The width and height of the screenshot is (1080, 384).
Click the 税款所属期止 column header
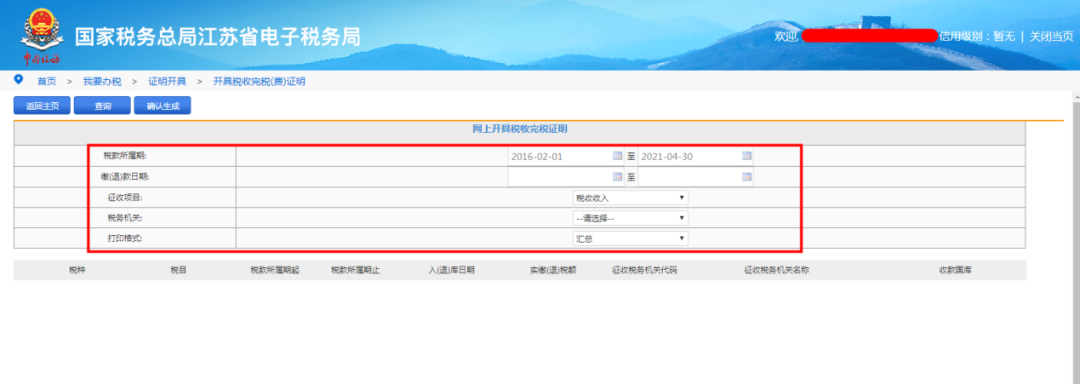coord(355,270)
